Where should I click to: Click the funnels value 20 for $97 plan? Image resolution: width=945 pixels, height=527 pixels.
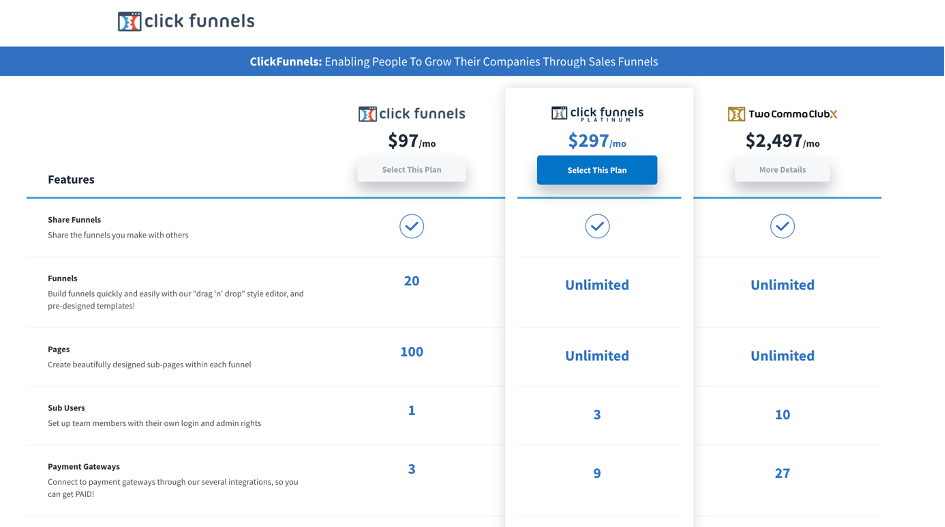pyautogui.click(x=412, y=281)
